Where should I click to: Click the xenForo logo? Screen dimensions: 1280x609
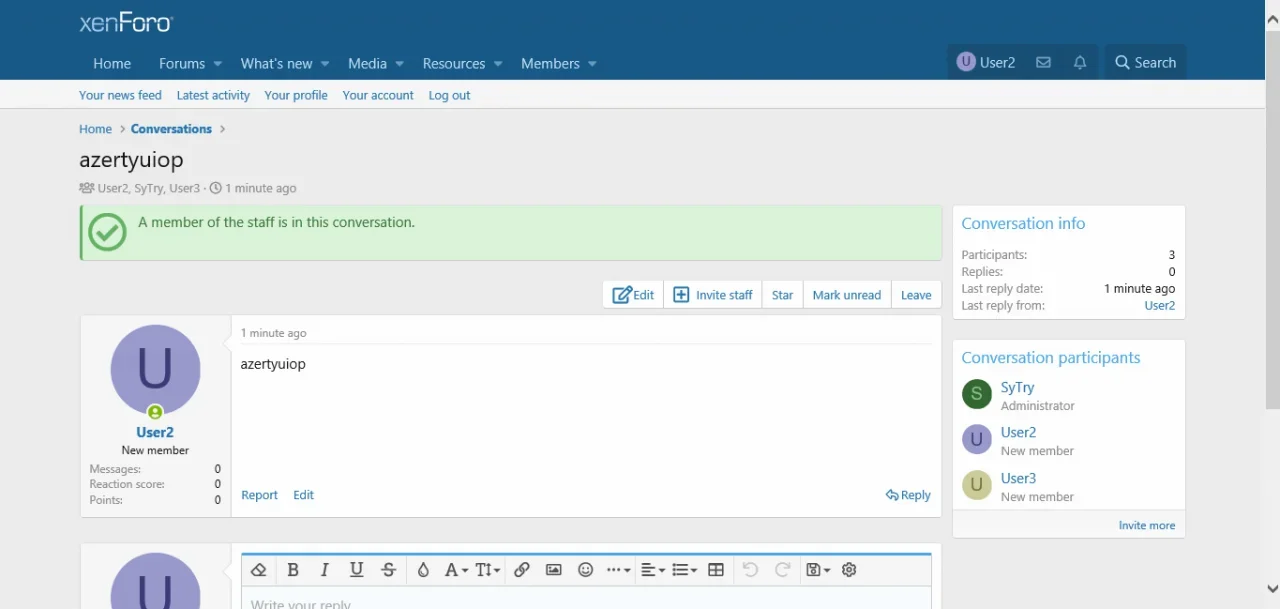click(x=126, y=23)
